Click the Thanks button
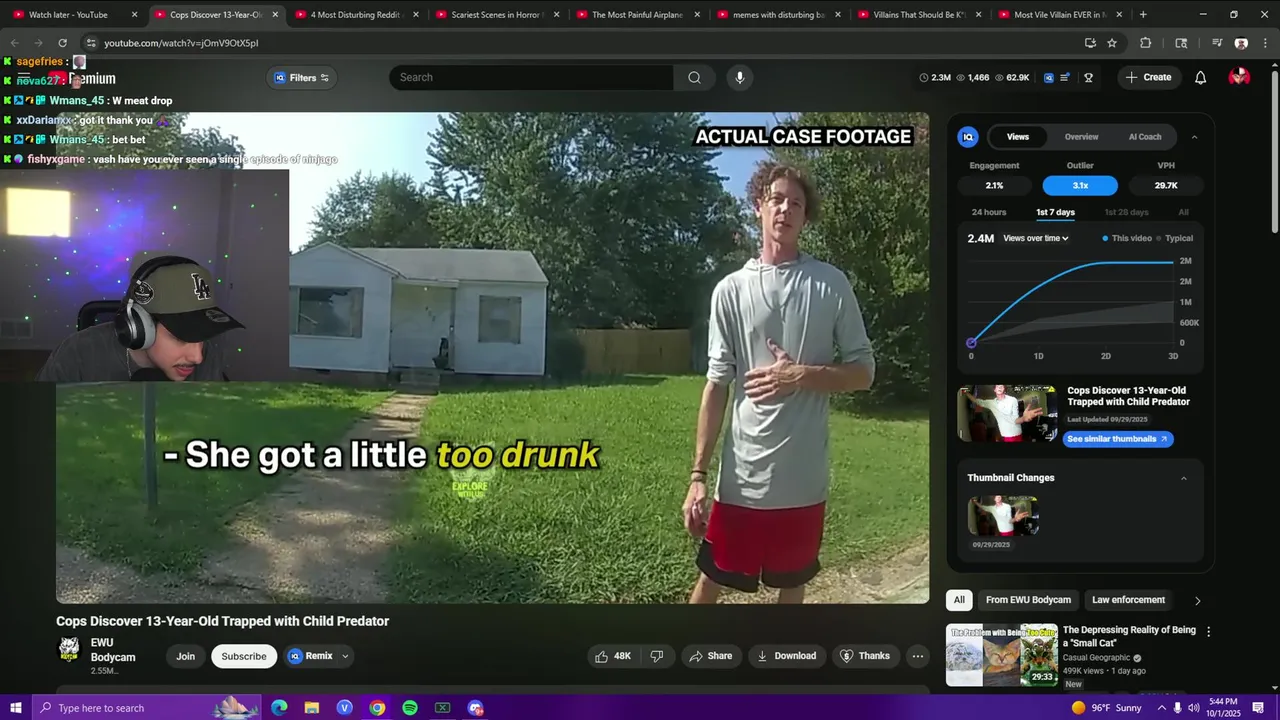1280x720 pixels. tap(864, 656)
